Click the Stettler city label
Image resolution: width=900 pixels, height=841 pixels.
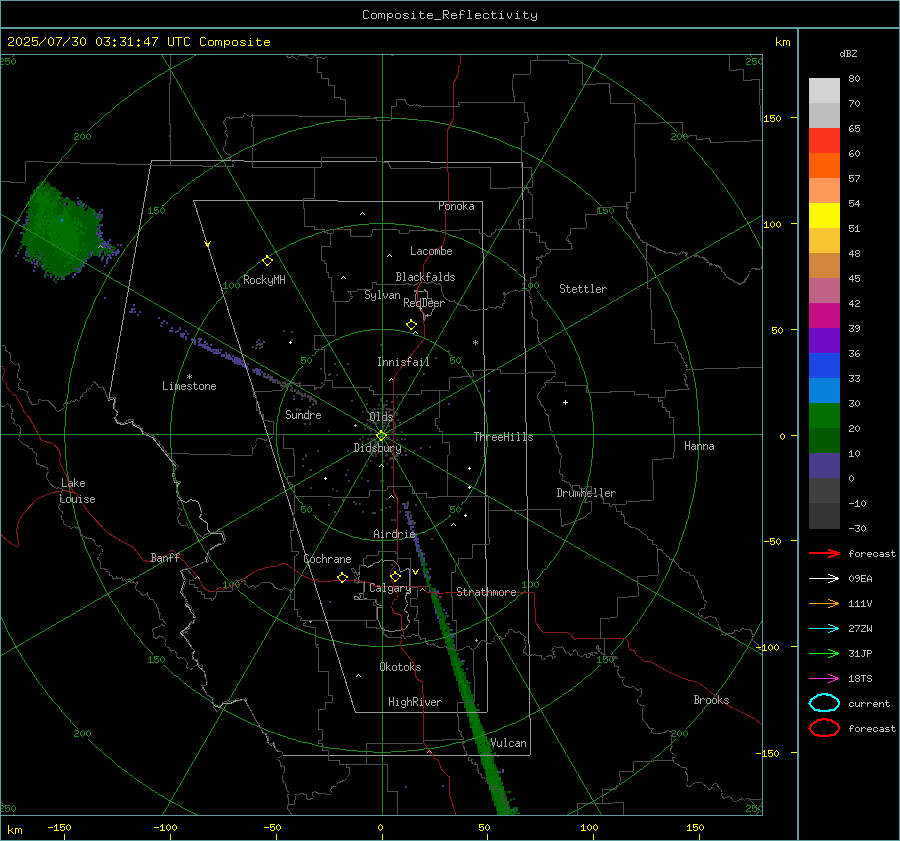pos(583,289)
